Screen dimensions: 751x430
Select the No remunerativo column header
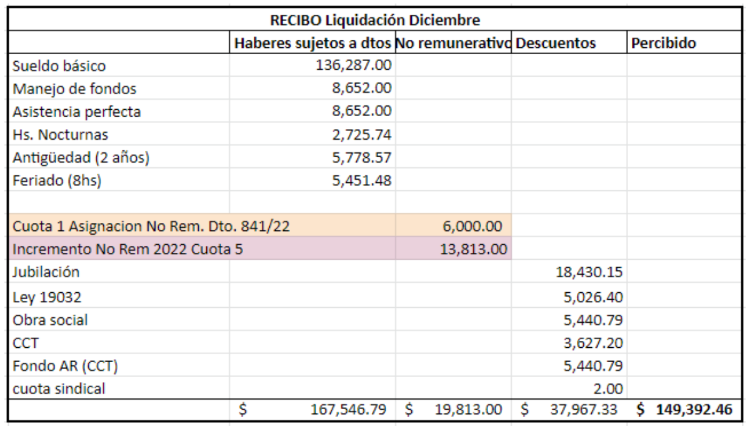(x=453, y=43)
